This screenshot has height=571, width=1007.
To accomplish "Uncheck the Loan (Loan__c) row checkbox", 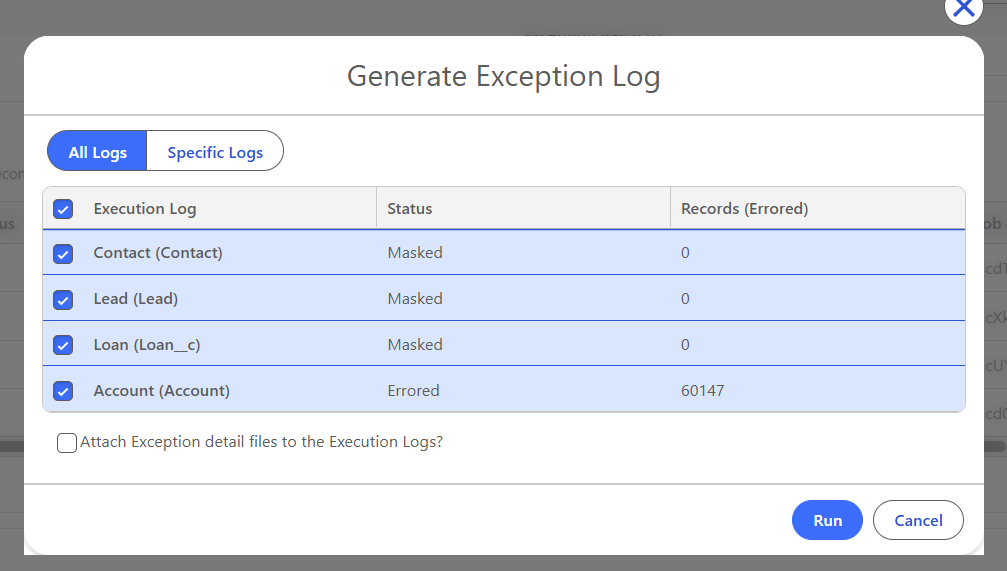I will pyautogui.click(x=63, y=345).
